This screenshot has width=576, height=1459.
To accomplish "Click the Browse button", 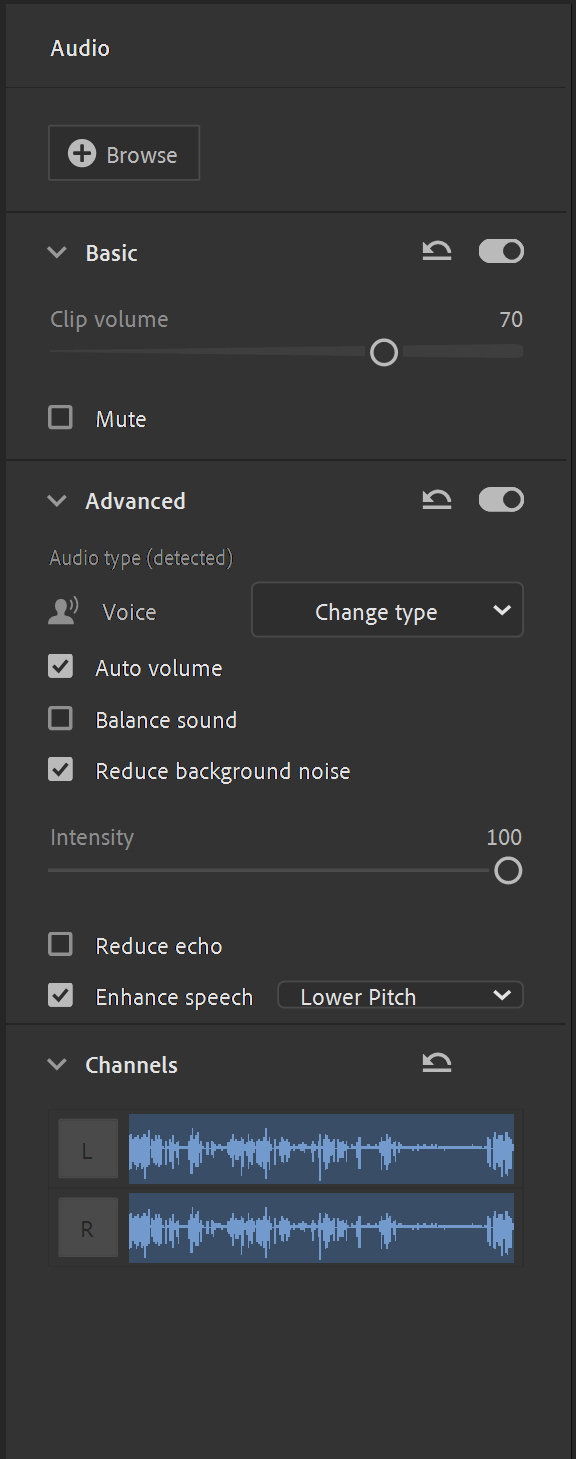I will tap(124, 153).
